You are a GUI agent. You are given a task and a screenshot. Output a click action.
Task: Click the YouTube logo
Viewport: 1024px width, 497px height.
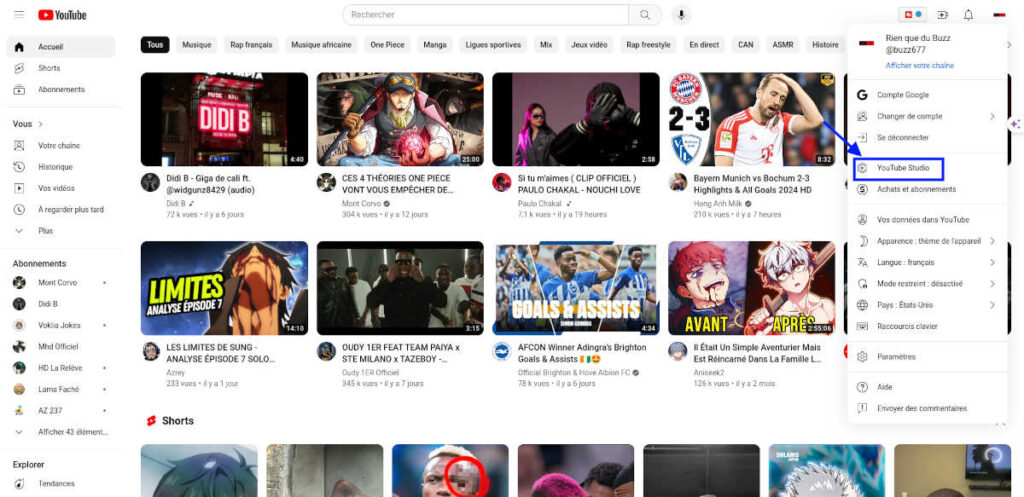tap(62, 15)
